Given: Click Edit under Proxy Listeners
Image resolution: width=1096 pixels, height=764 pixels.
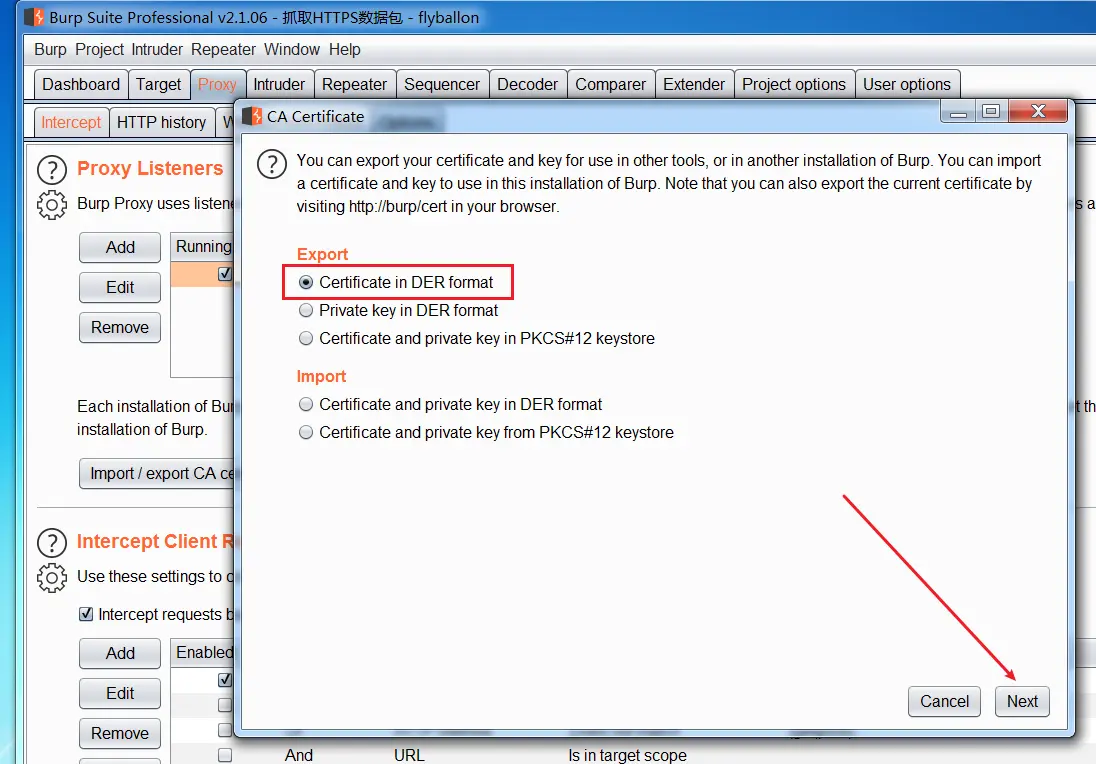Looking at the screenshot, I should pyautogui.click(x=120, y=287).
